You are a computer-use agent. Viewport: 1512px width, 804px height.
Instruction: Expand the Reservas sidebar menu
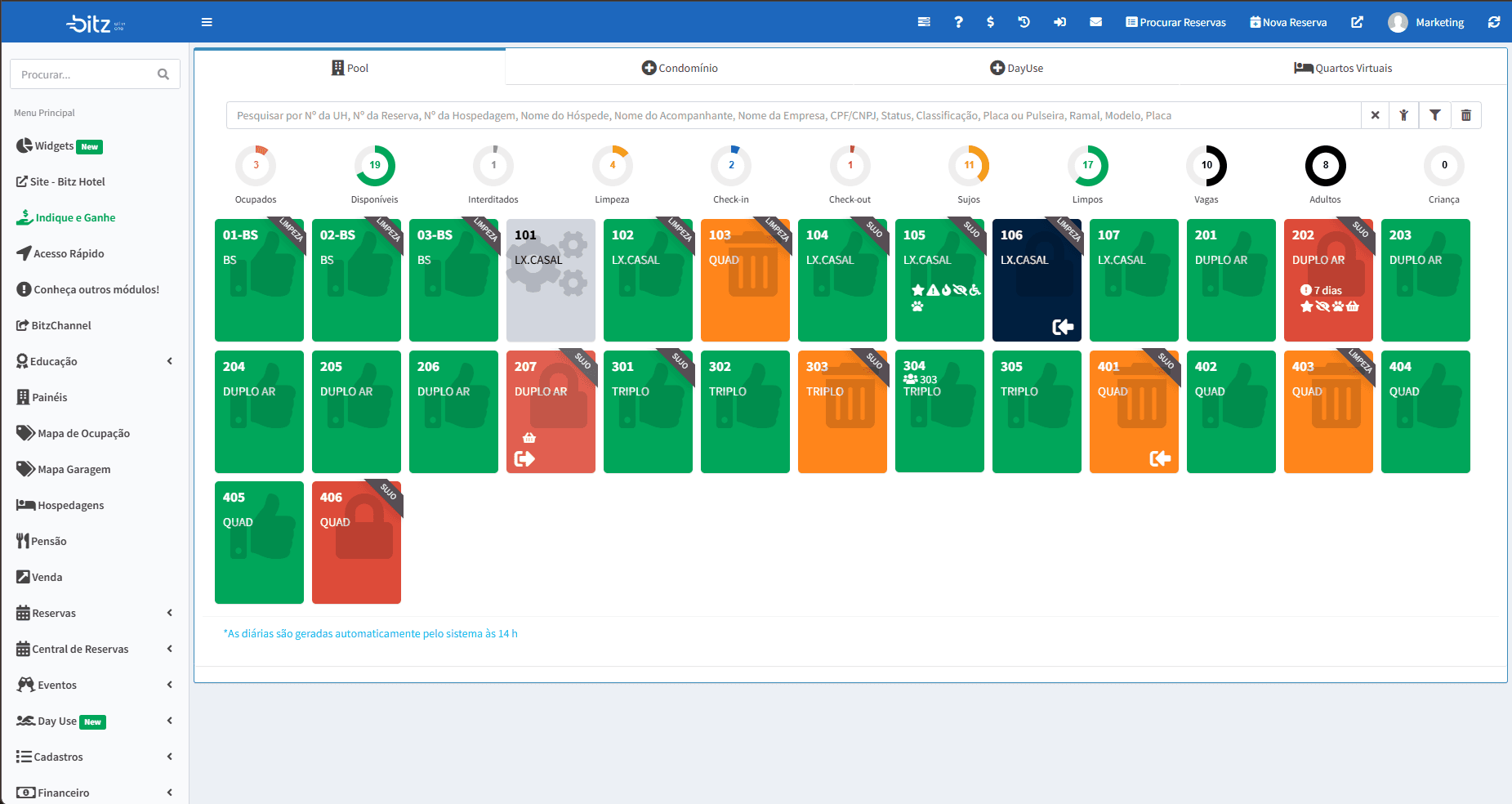pyautogui.click(x=95, y=613)
